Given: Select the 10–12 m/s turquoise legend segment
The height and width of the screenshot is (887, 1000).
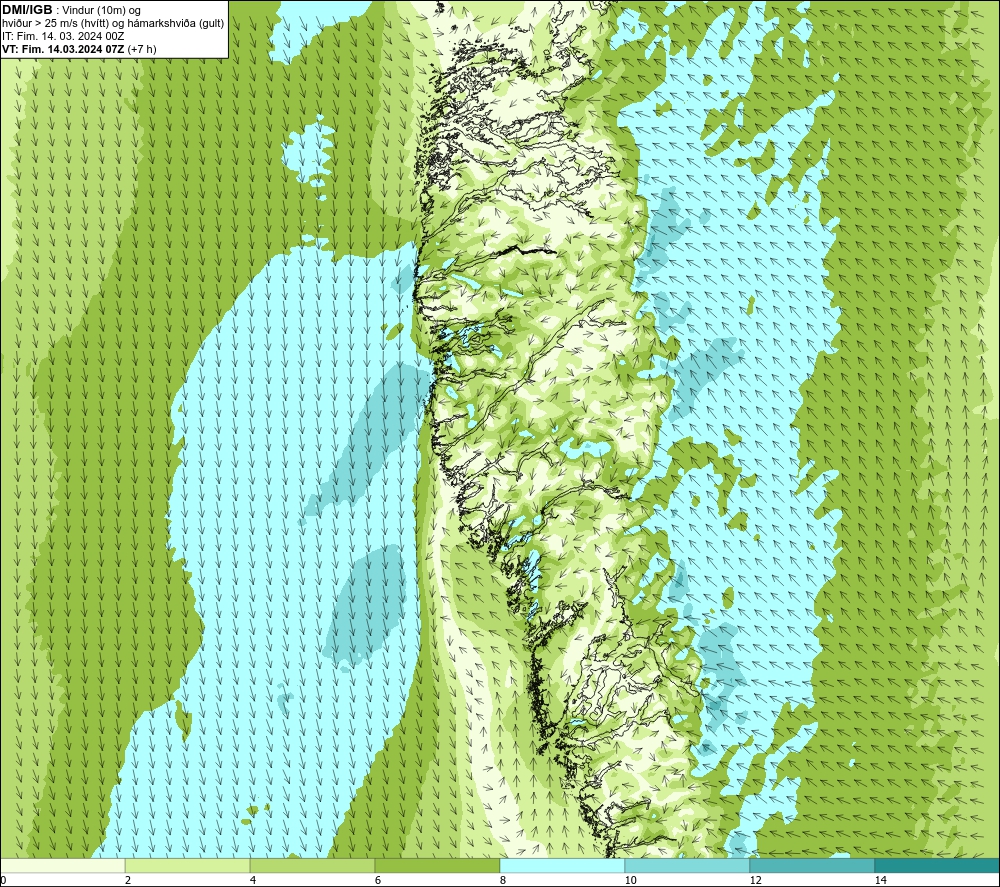Looking at the screenshot, I should point(688,865).
